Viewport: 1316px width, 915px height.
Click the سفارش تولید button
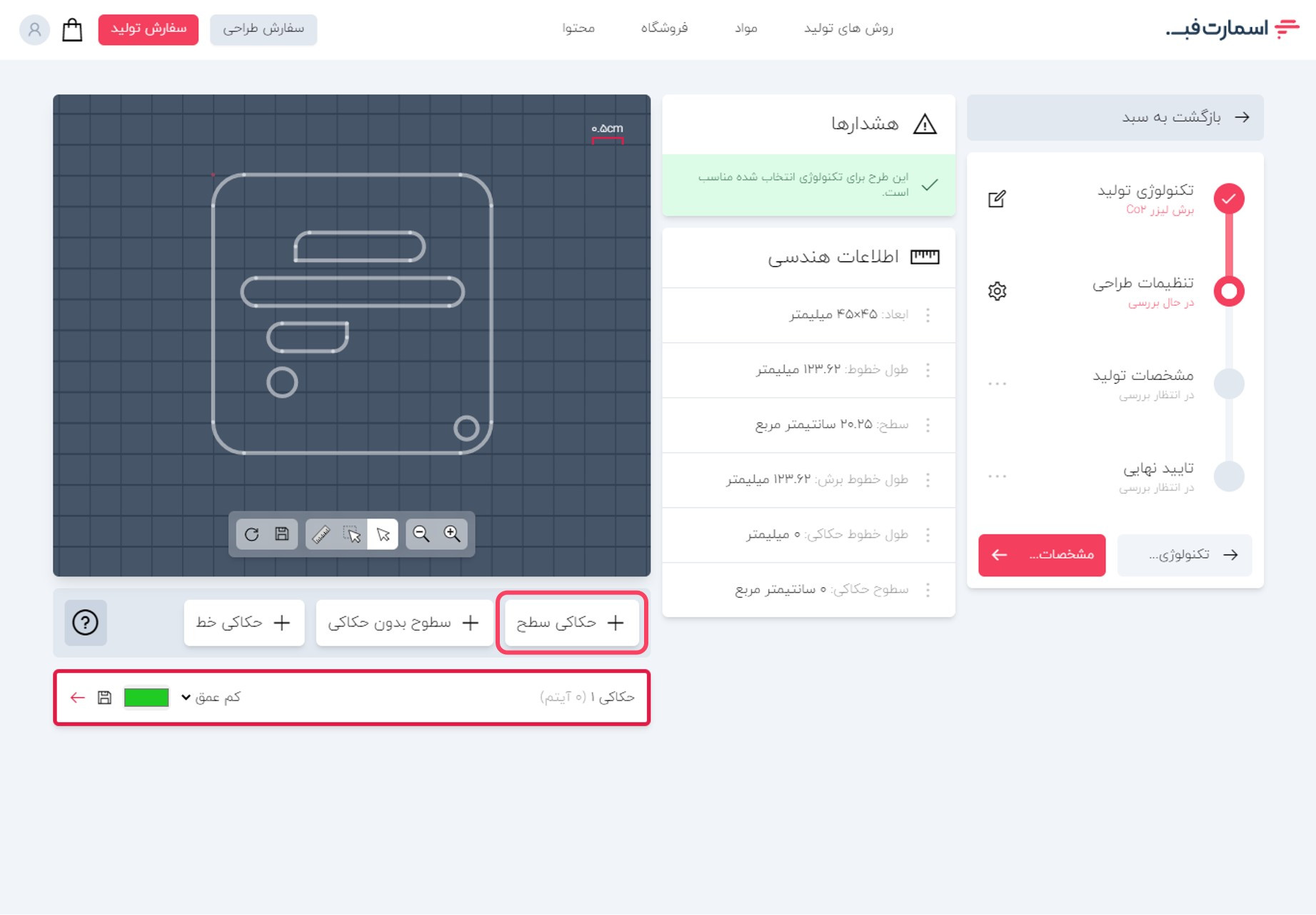pyautogui.click(x=149, y=29)
